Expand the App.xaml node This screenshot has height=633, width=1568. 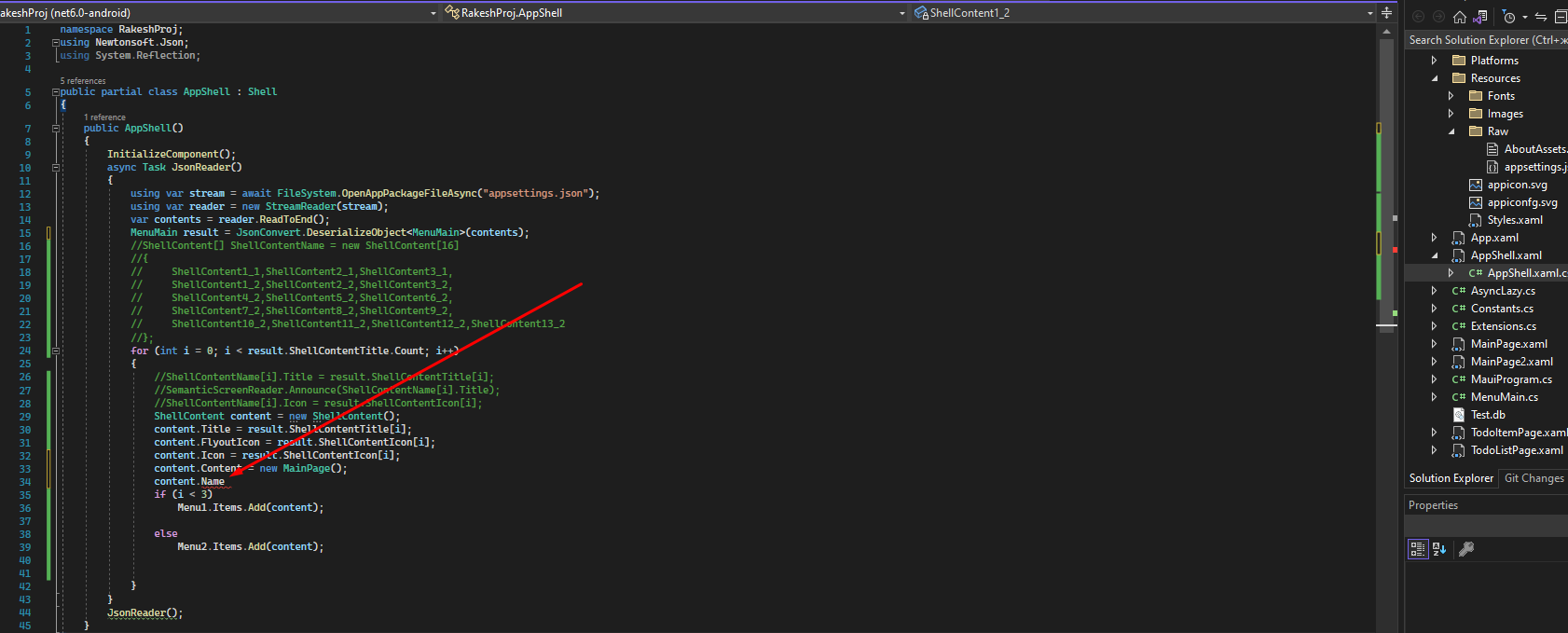1435,238
